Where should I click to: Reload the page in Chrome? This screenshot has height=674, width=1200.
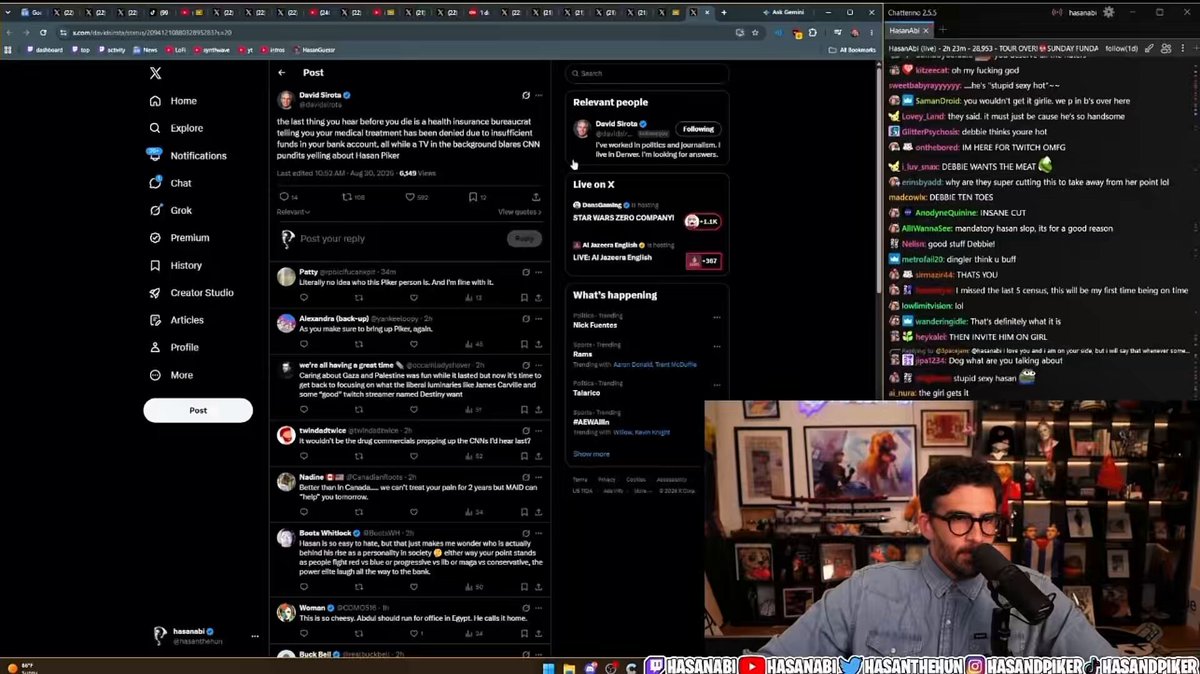[42, 32]
